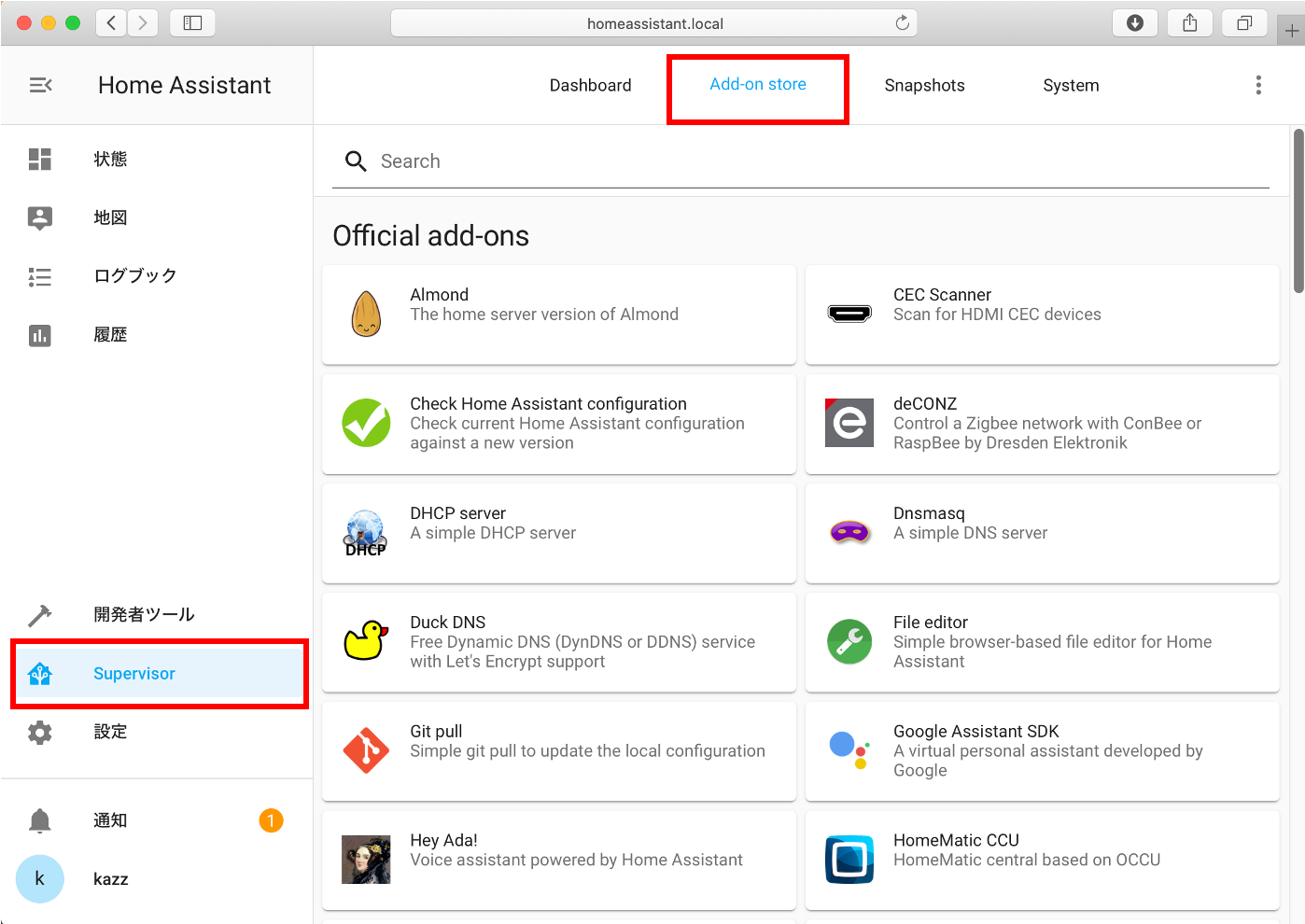Open the Duck DNS add-on title
The height and width of the screenshot is (924, 1305).
coord(448,623)
